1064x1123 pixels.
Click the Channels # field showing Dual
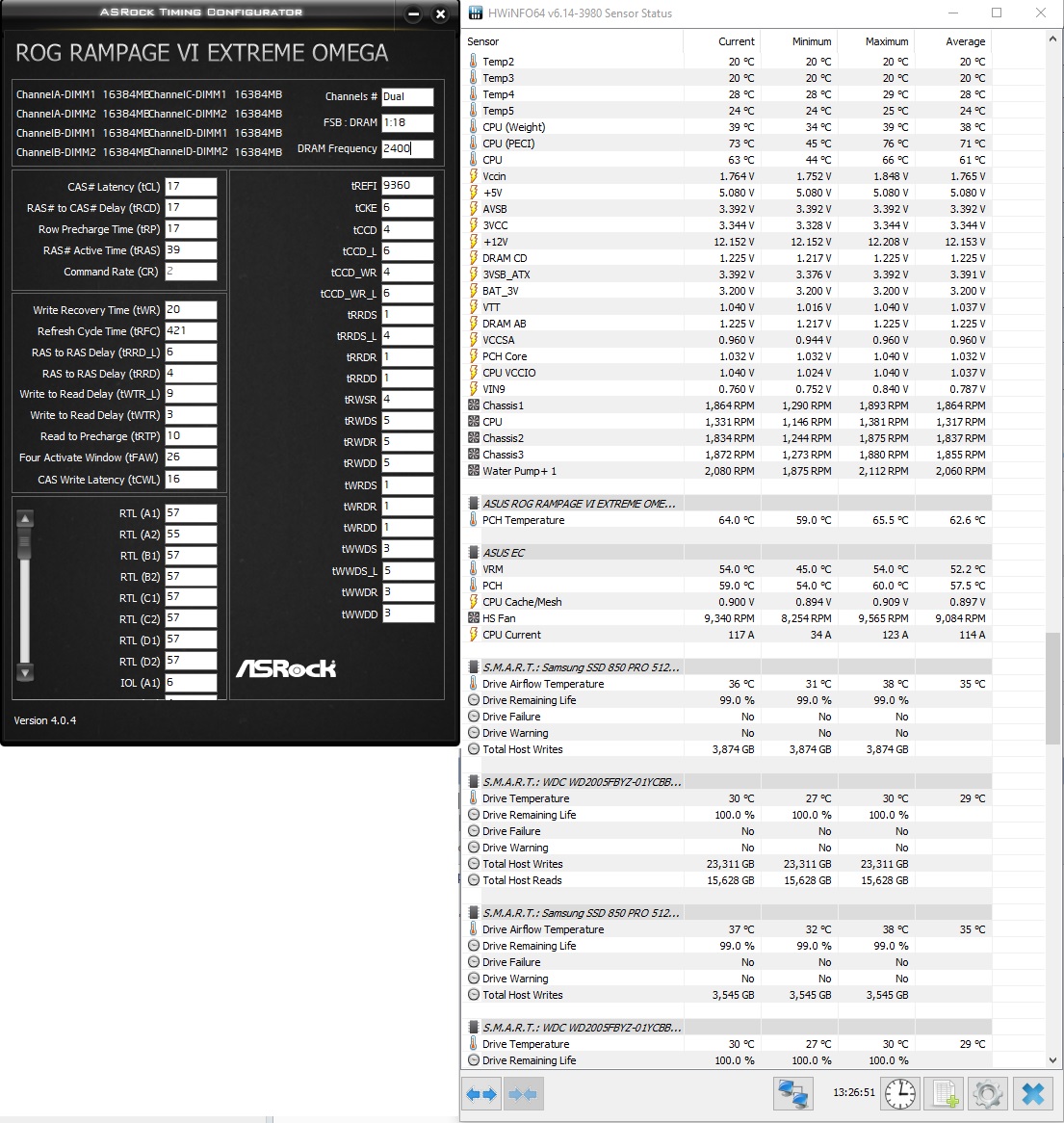pos(407,96)
